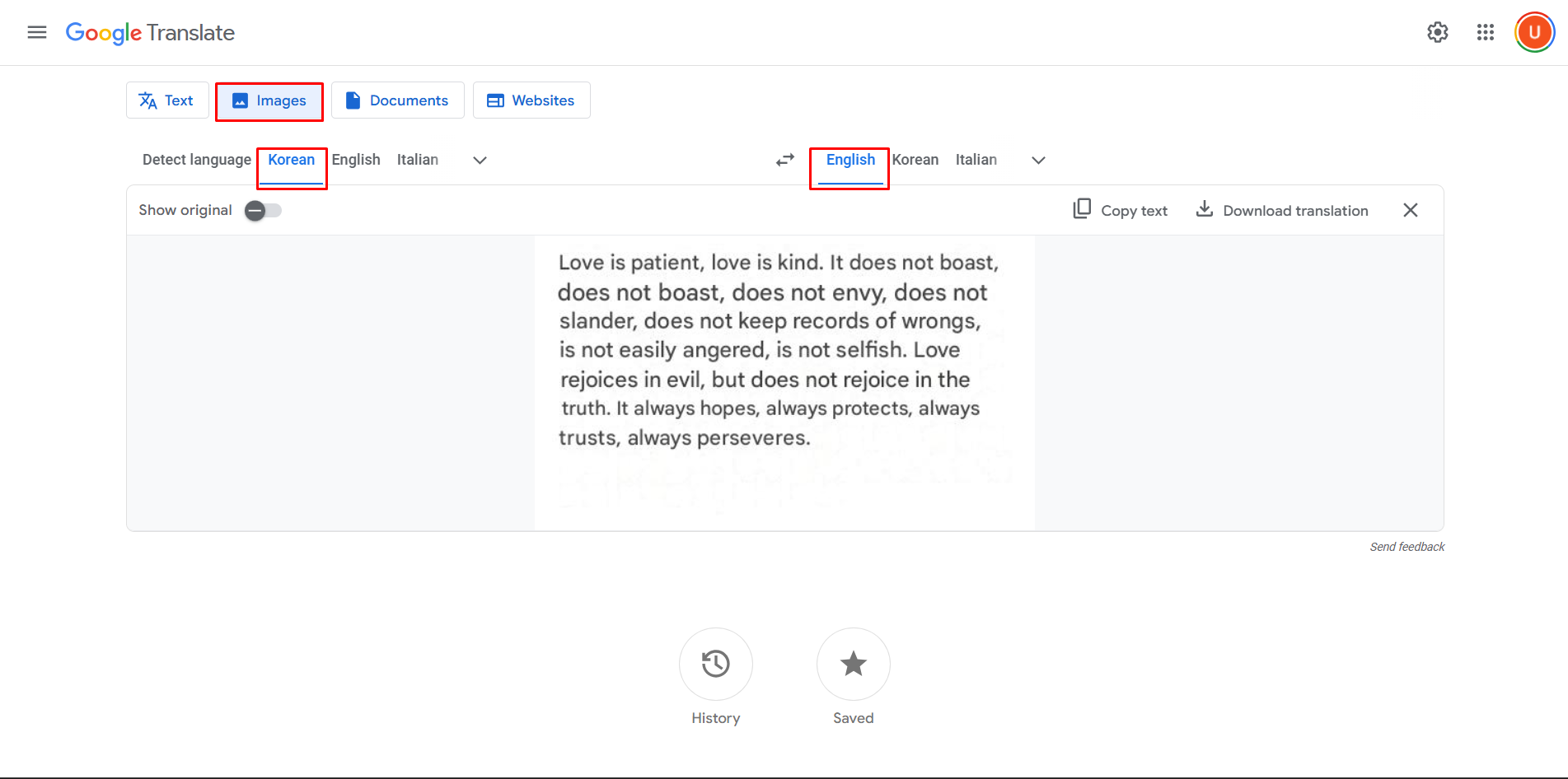Open the Websites translation mode
This screenshot has width=1568, height=779.
click(x=531, y=100)
